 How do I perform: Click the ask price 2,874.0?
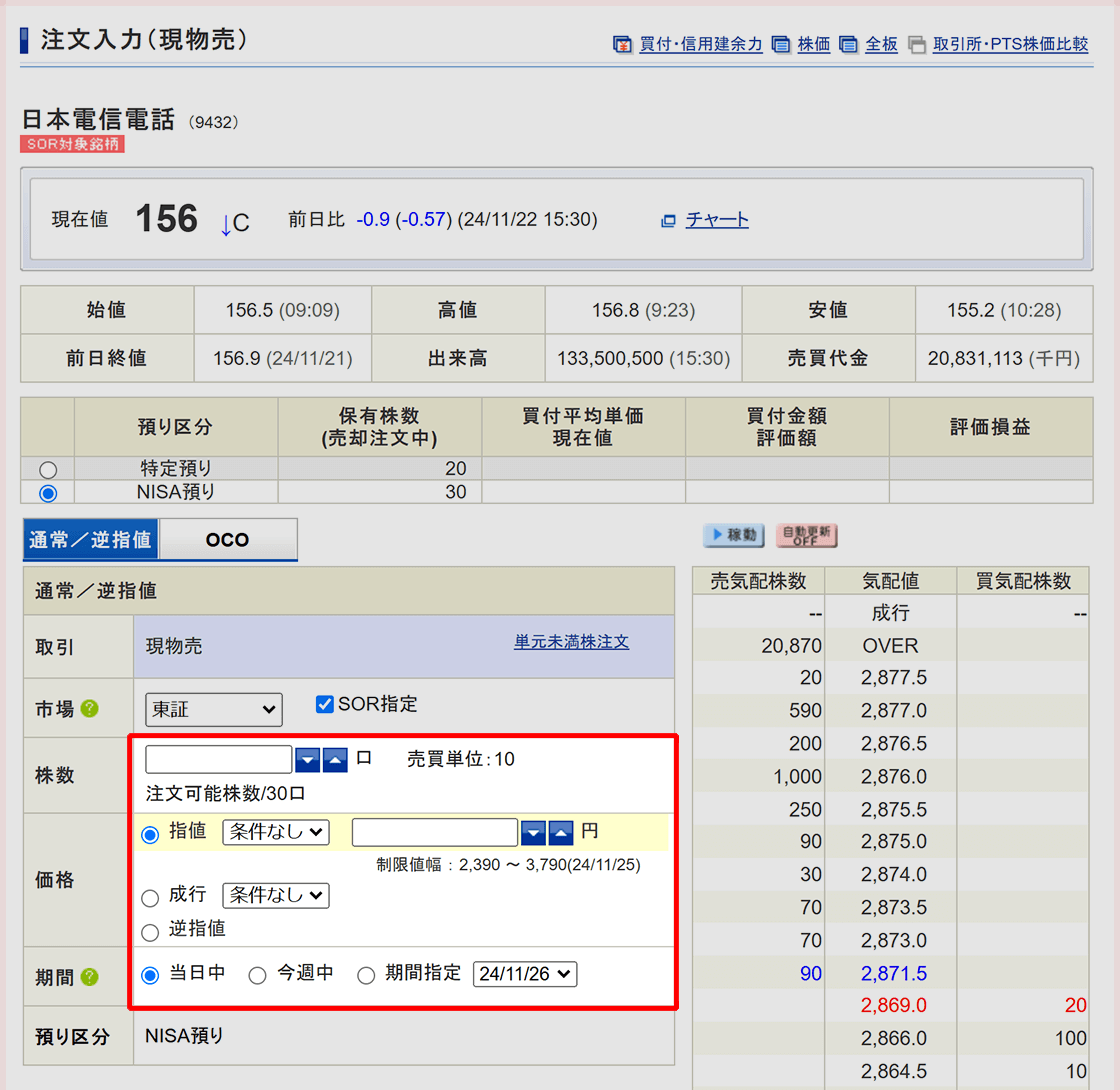coord(894,874)
